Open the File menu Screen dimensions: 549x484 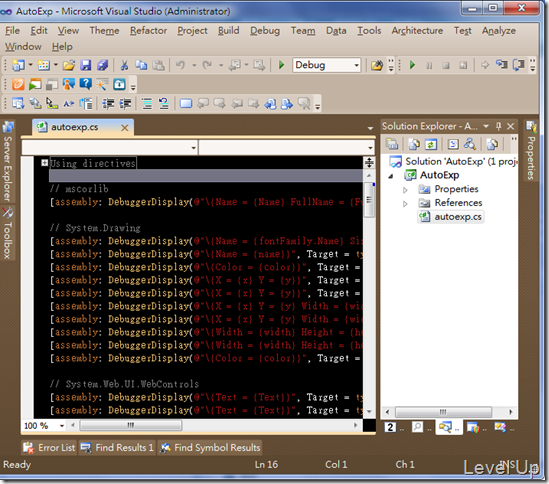click(12, 31)
